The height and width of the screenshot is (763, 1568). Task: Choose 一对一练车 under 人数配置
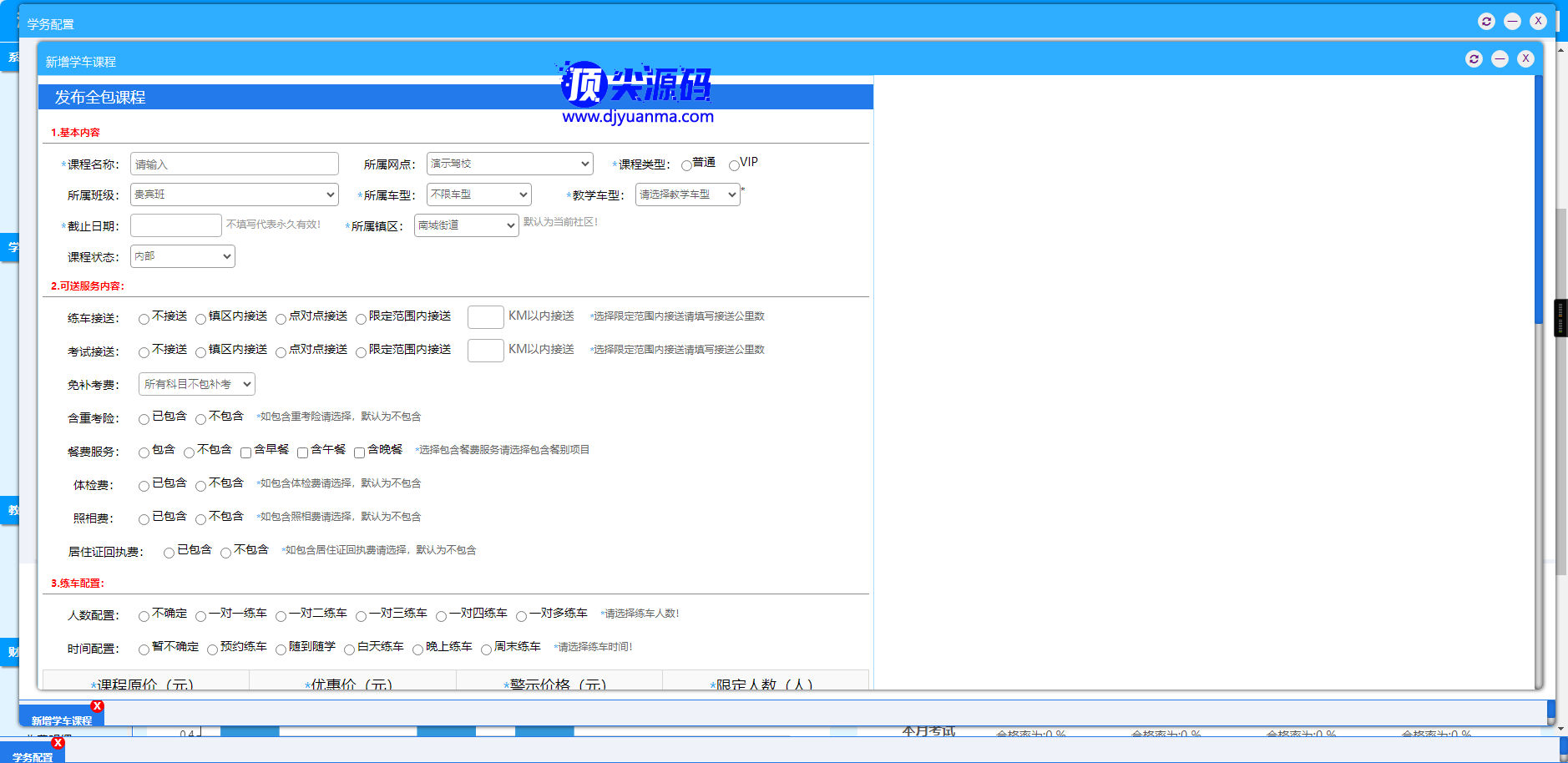click(200, 616)
